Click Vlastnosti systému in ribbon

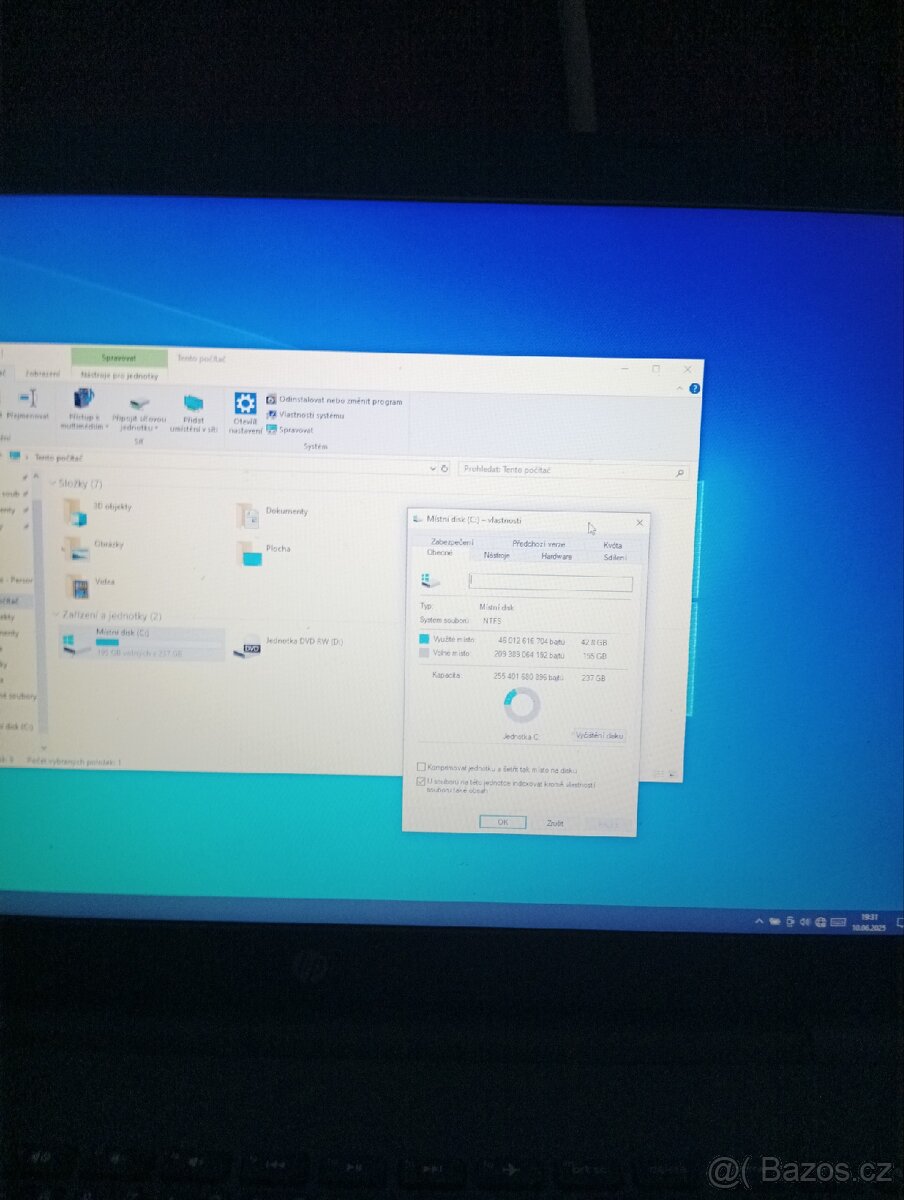(x=305, y=415)
